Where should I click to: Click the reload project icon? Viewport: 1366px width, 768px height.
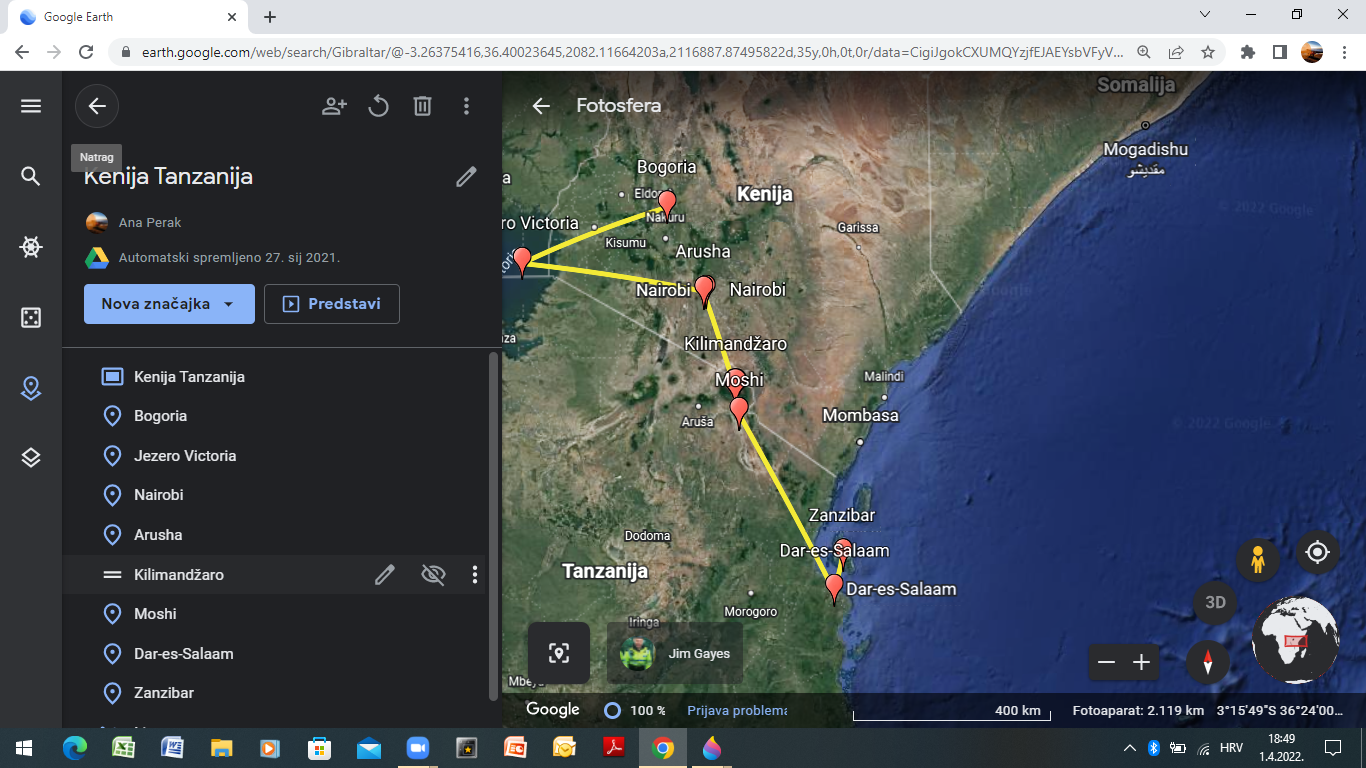click(378, 106)
